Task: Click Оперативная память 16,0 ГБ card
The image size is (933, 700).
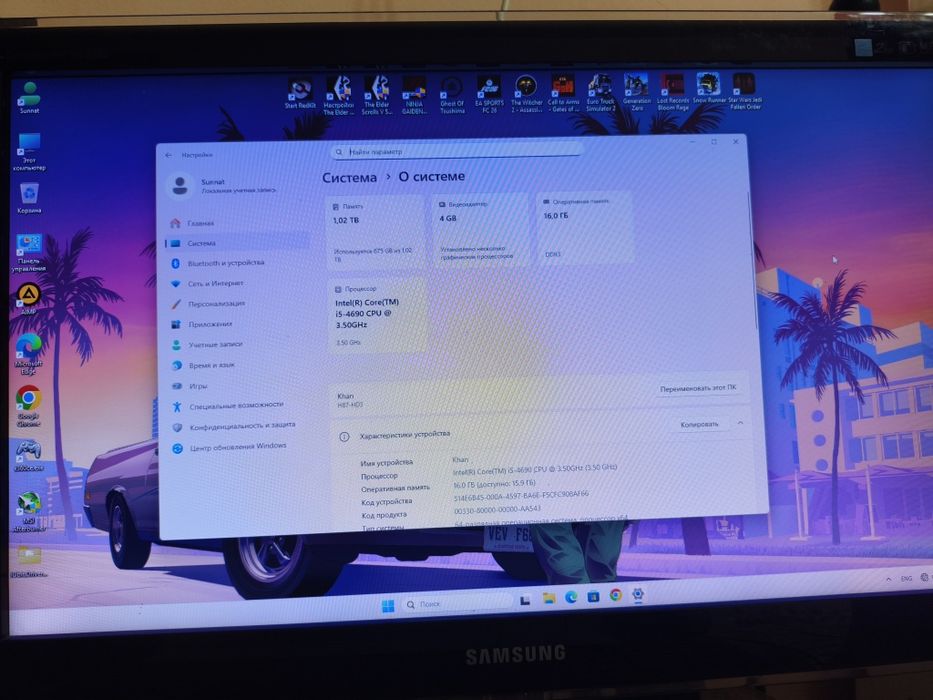Action: pyautogui.click(x=584, y=227)
